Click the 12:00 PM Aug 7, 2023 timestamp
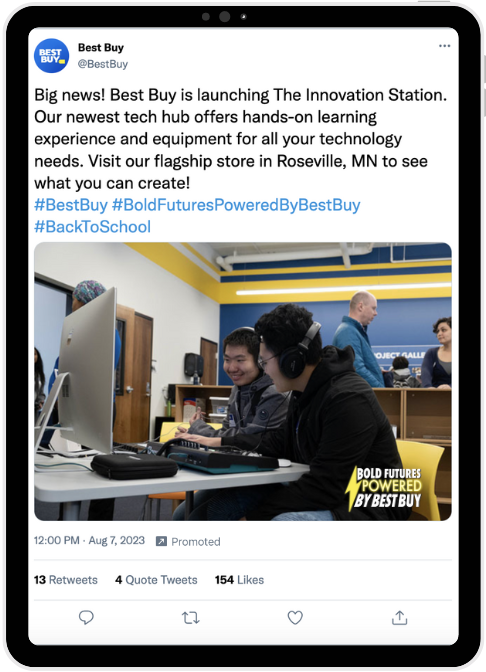The height and width of the screenshot is (672, 486). (x=89, y=540)
